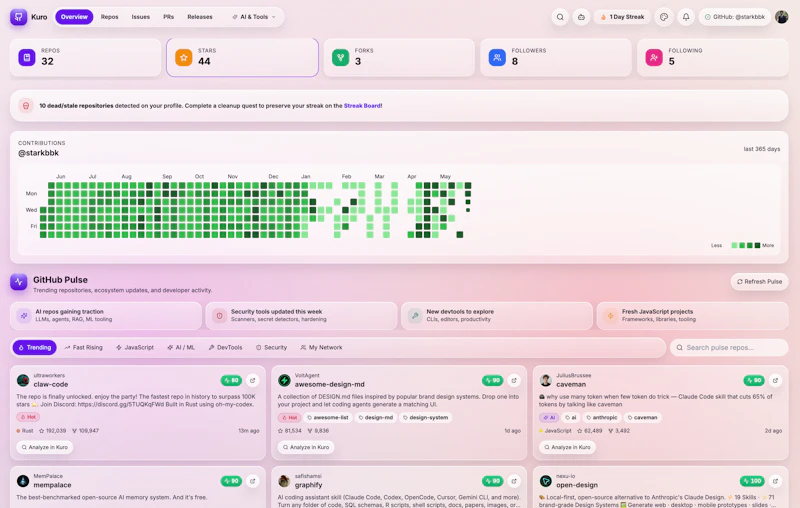Screen dimensions: 800x508
Task: Click the AI badge on caveman card
Action: (549, 417)
